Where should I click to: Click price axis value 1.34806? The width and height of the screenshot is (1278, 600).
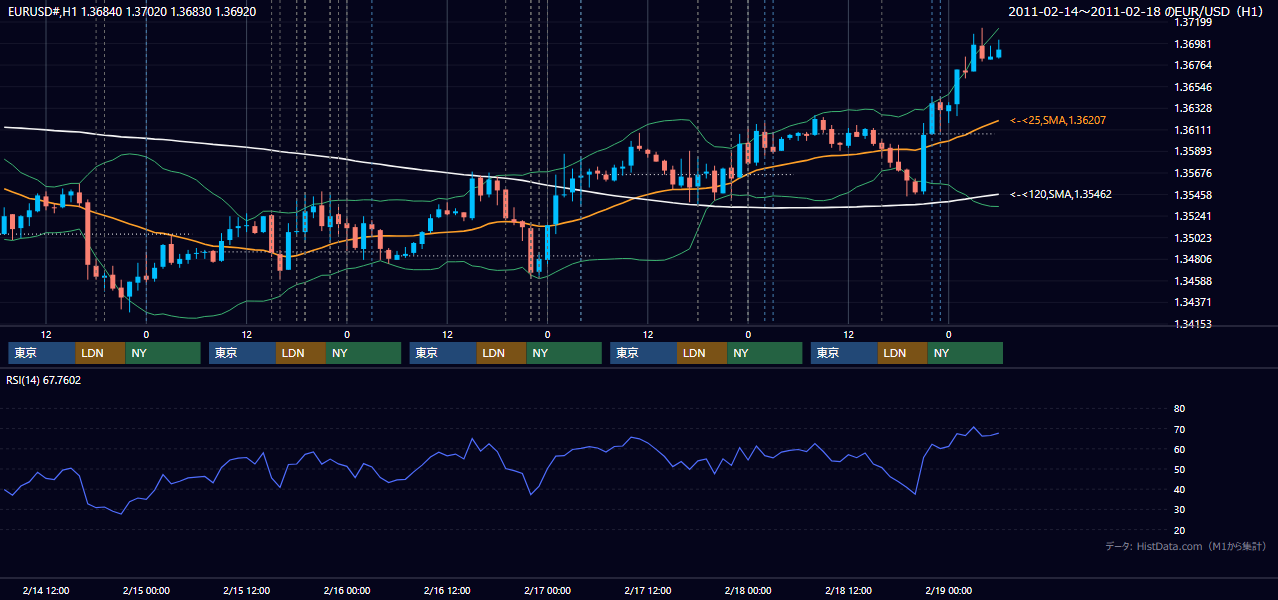[x=1192, y=259]
